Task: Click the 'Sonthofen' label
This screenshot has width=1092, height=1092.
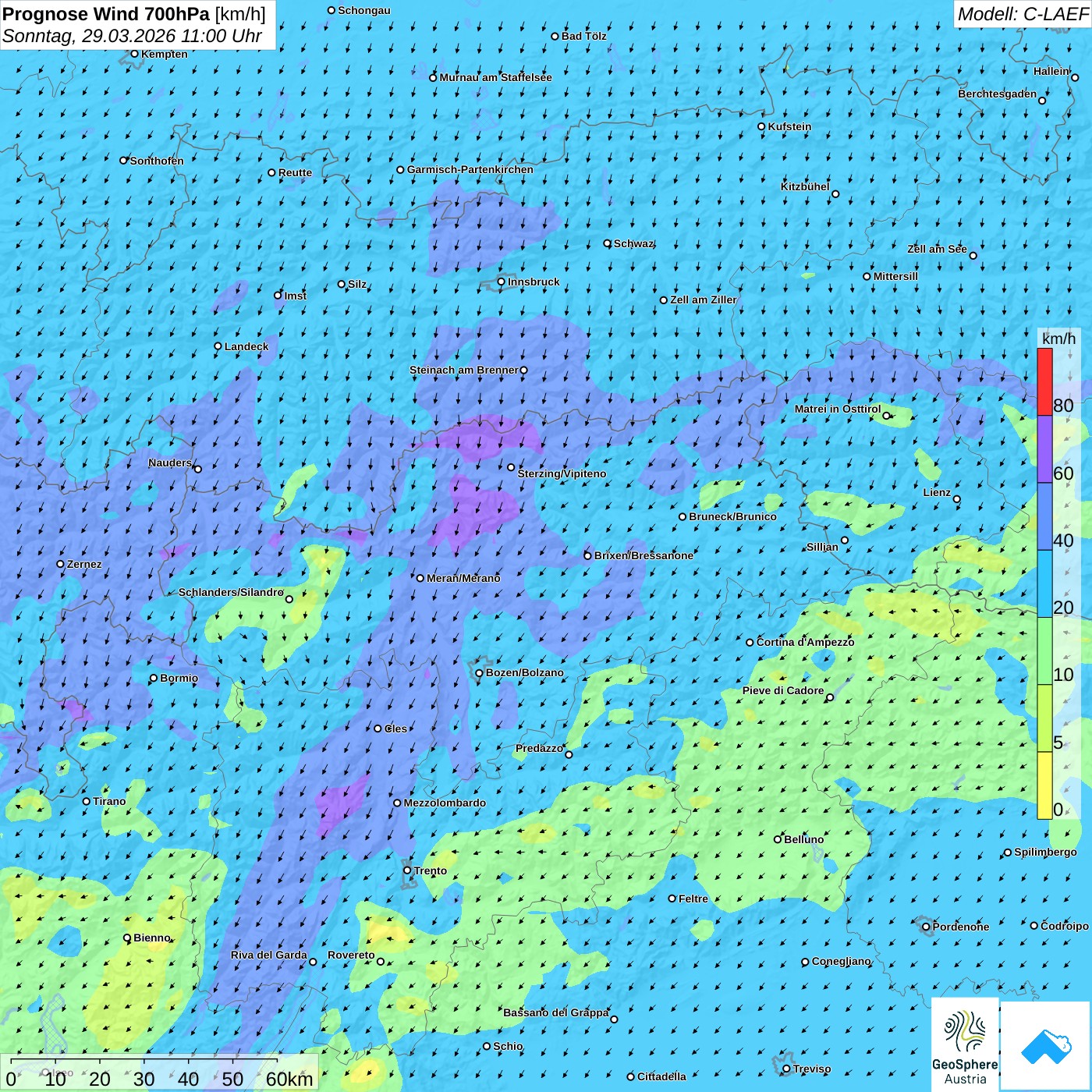Action: click(157, 161)
